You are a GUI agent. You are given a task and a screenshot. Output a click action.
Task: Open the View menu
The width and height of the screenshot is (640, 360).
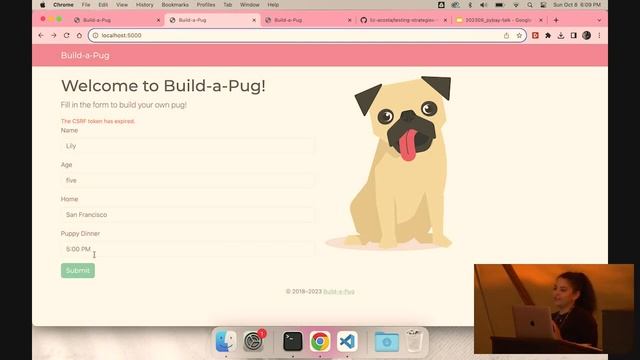122,5
